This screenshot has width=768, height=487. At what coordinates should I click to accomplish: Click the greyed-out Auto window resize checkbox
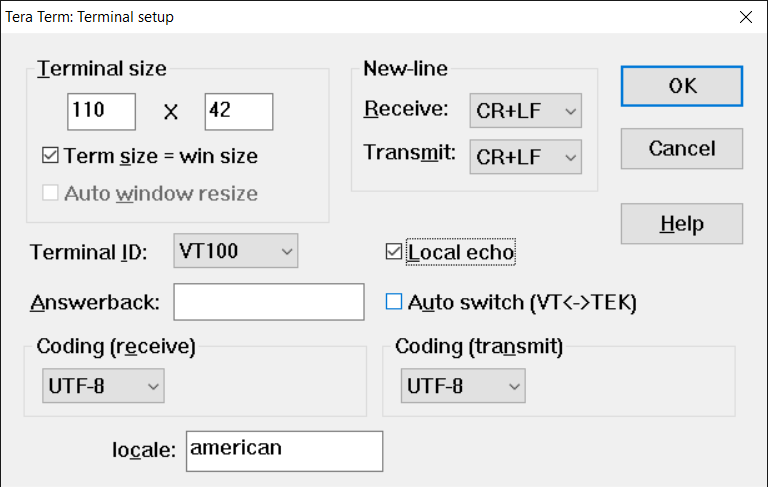[51, 193]
